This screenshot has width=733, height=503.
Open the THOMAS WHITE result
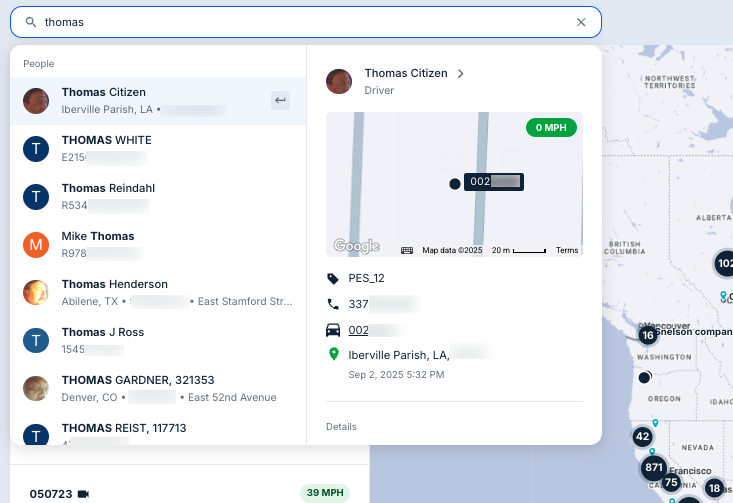point(158,149)
